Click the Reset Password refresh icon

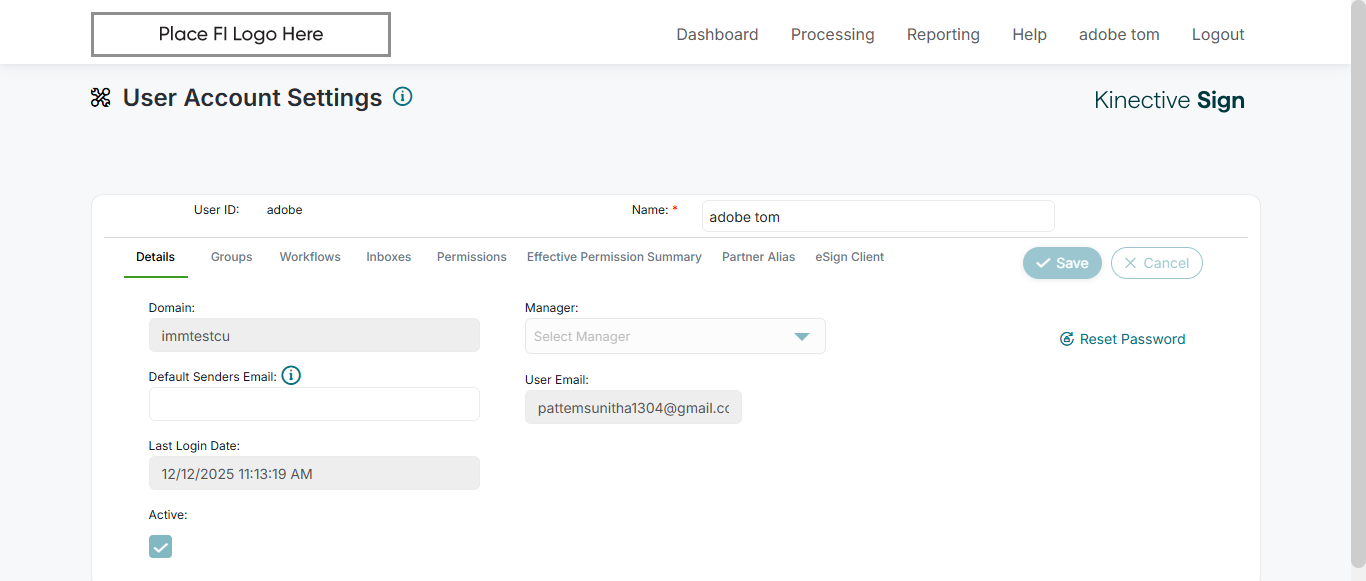coord(1067,339)
